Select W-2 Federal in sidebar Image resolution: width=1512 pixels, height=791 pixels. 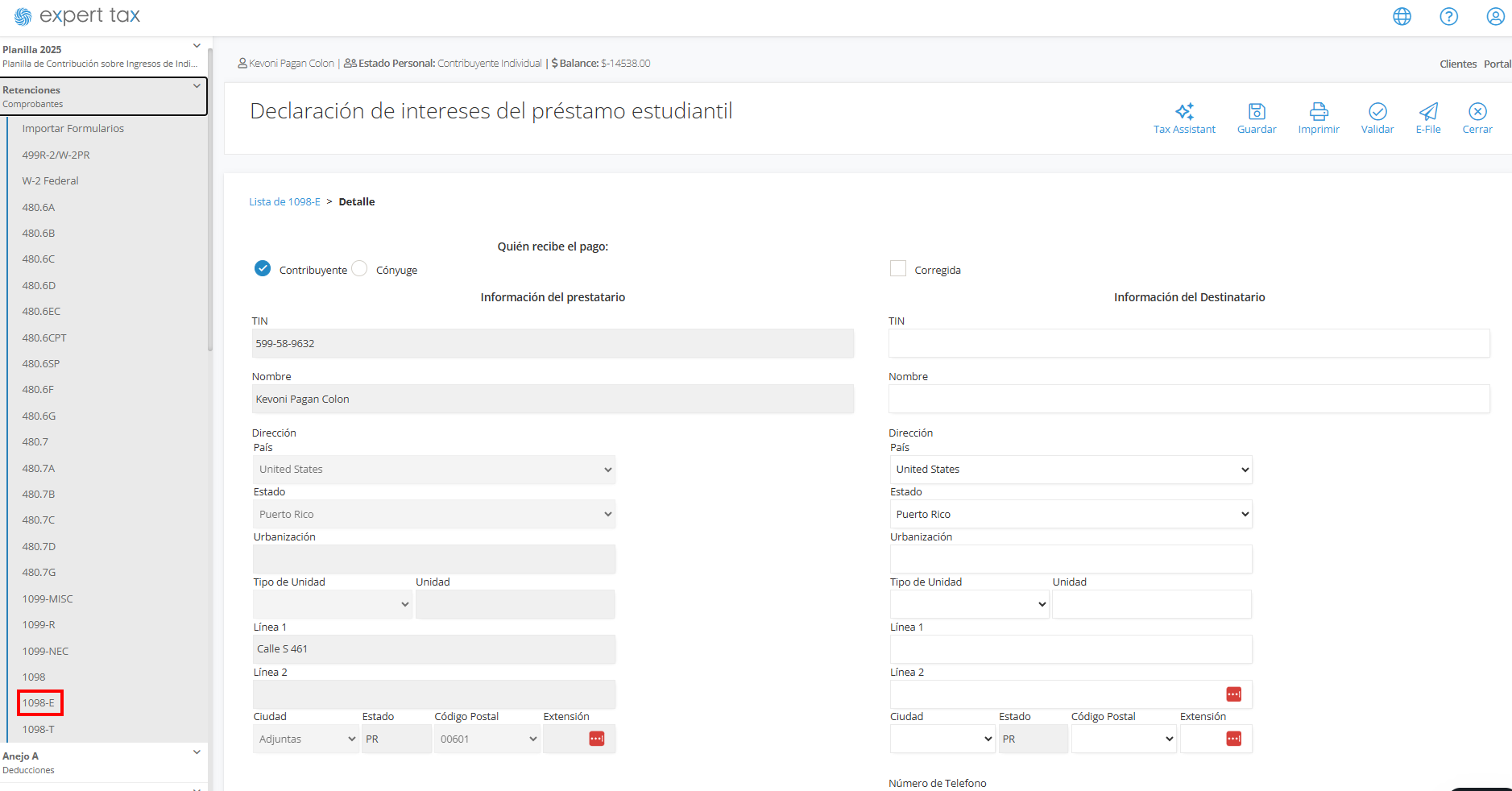(50, 181)
